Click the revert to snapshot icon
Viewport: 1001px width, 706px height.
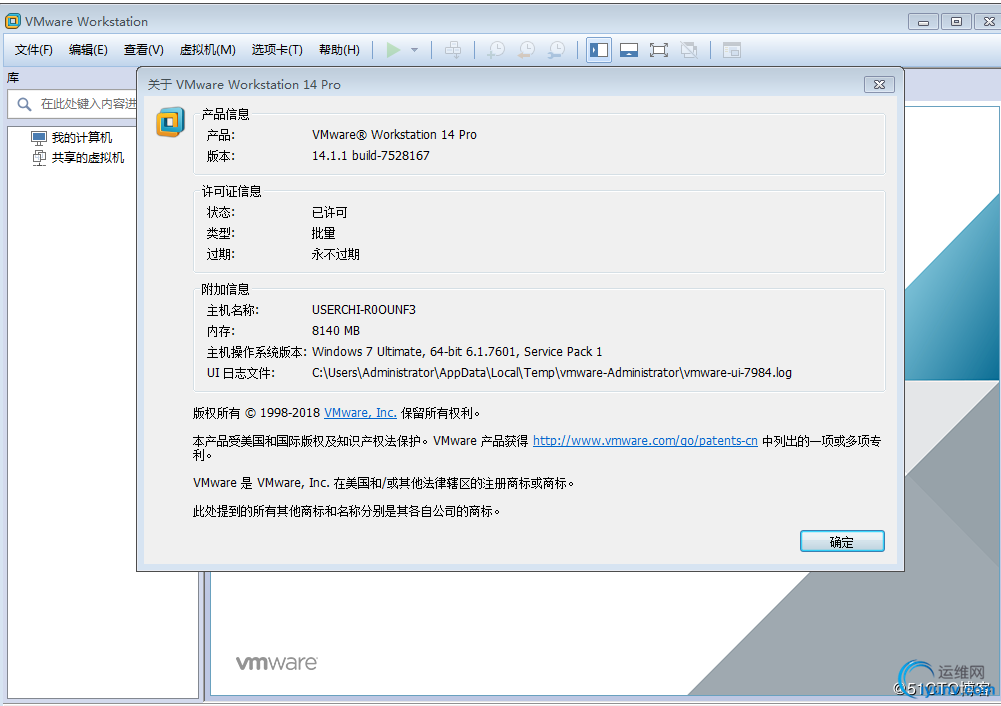pyautogui.click(x=527, y=50)
